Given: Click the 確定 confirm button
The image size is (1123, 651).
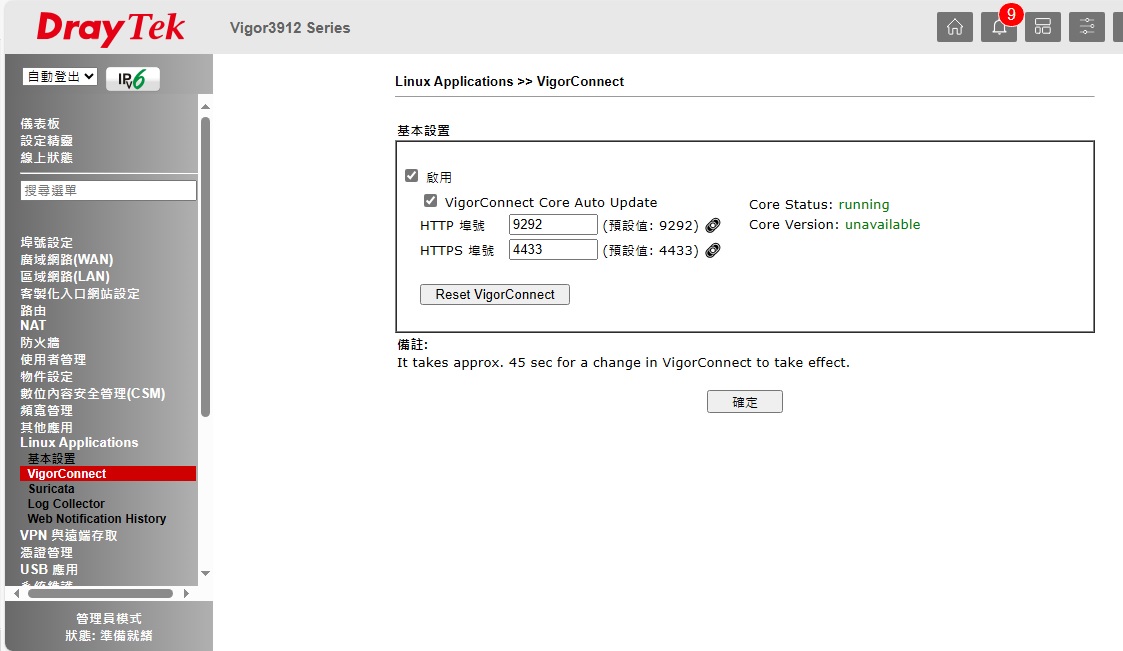Looking at the screenshot, I should pyautogui.click(x=744, y=402).
